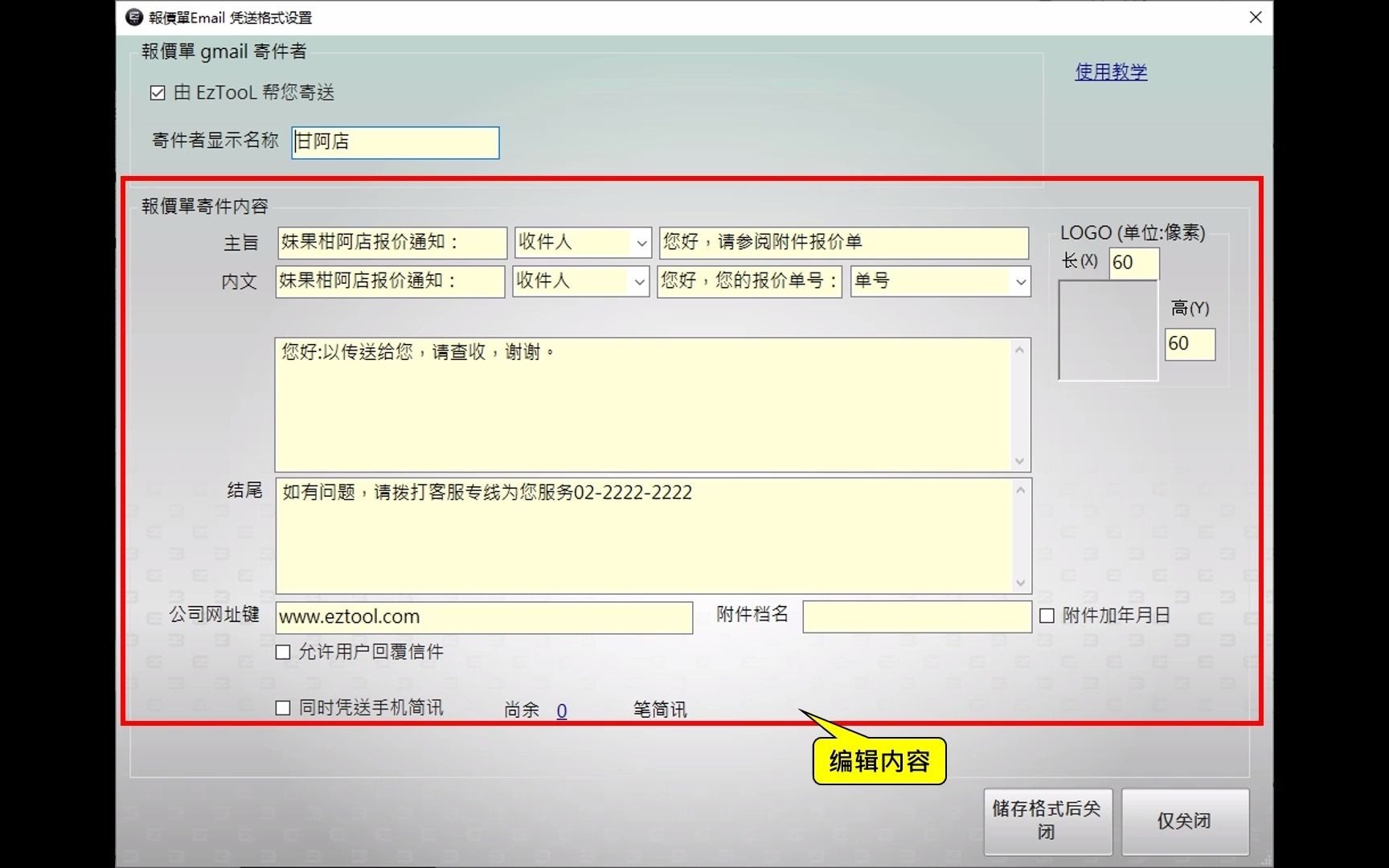Viewport: 1389px width, 868px height.
Task: Enable 允许用户回覆信件 checkbox
Action: click(x=283, y=653)
